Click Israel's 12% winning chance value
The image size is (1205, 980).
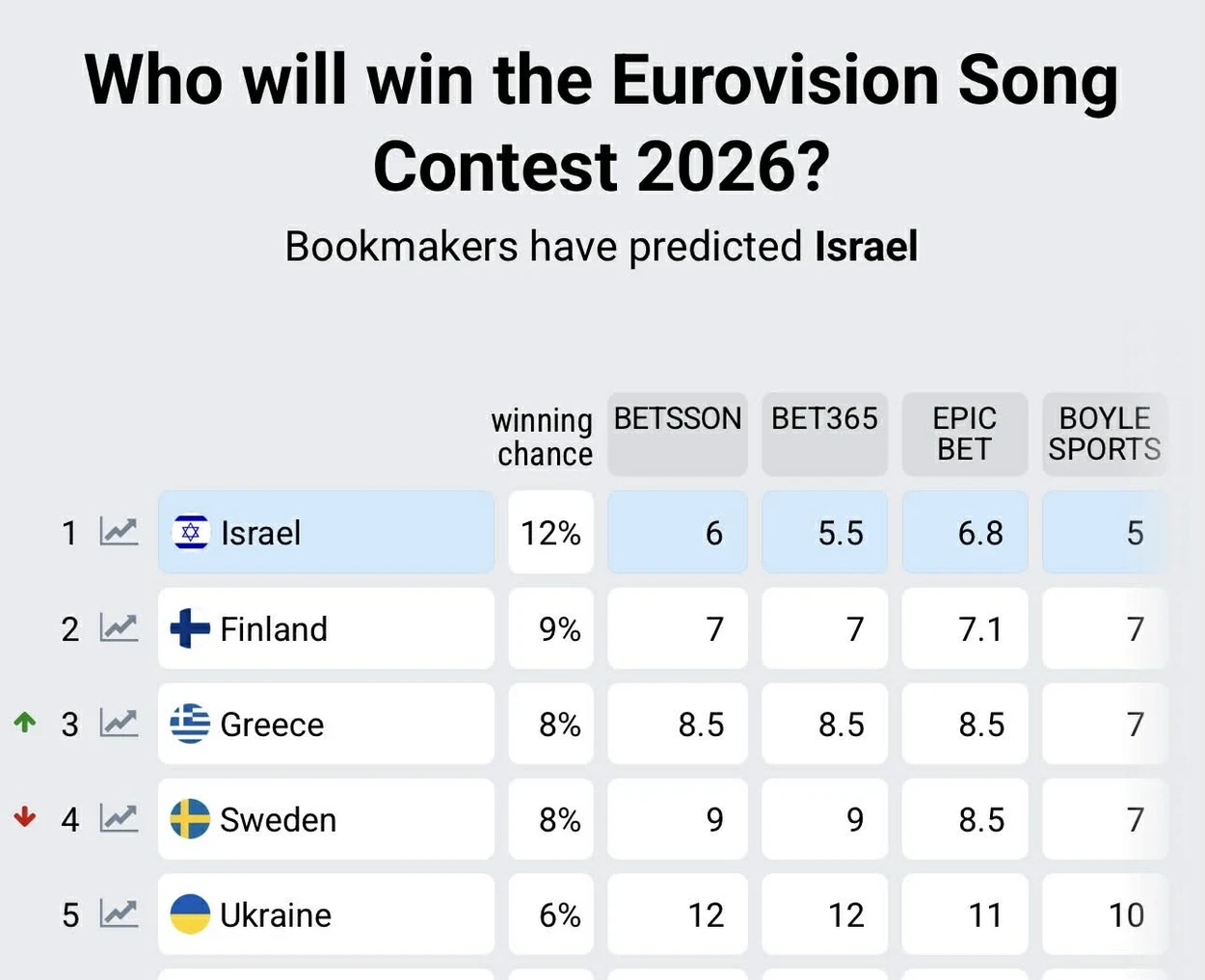(x=550, y=532)
